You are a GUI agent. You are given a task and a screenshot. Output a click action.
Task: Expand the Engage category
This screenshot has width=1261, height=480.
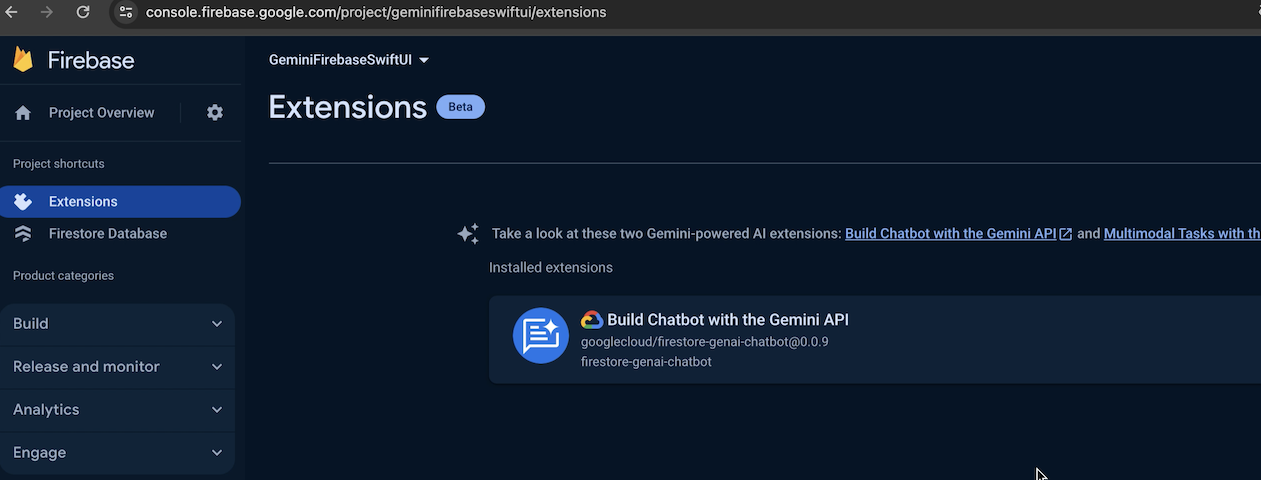(117, 453)
